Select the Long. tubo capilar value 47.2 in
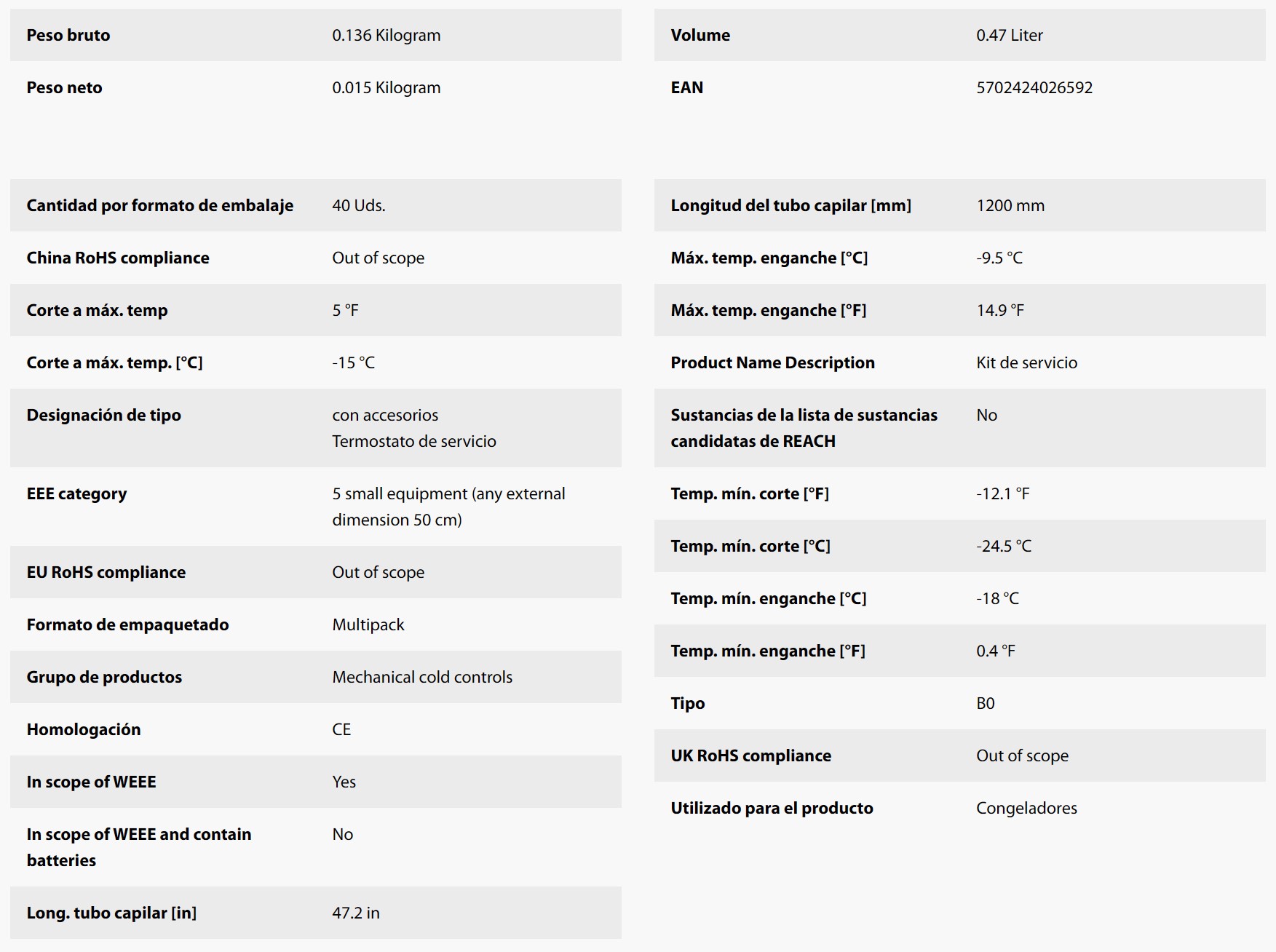Screen dimensions: 1276x952 click(x=355, y=913)
